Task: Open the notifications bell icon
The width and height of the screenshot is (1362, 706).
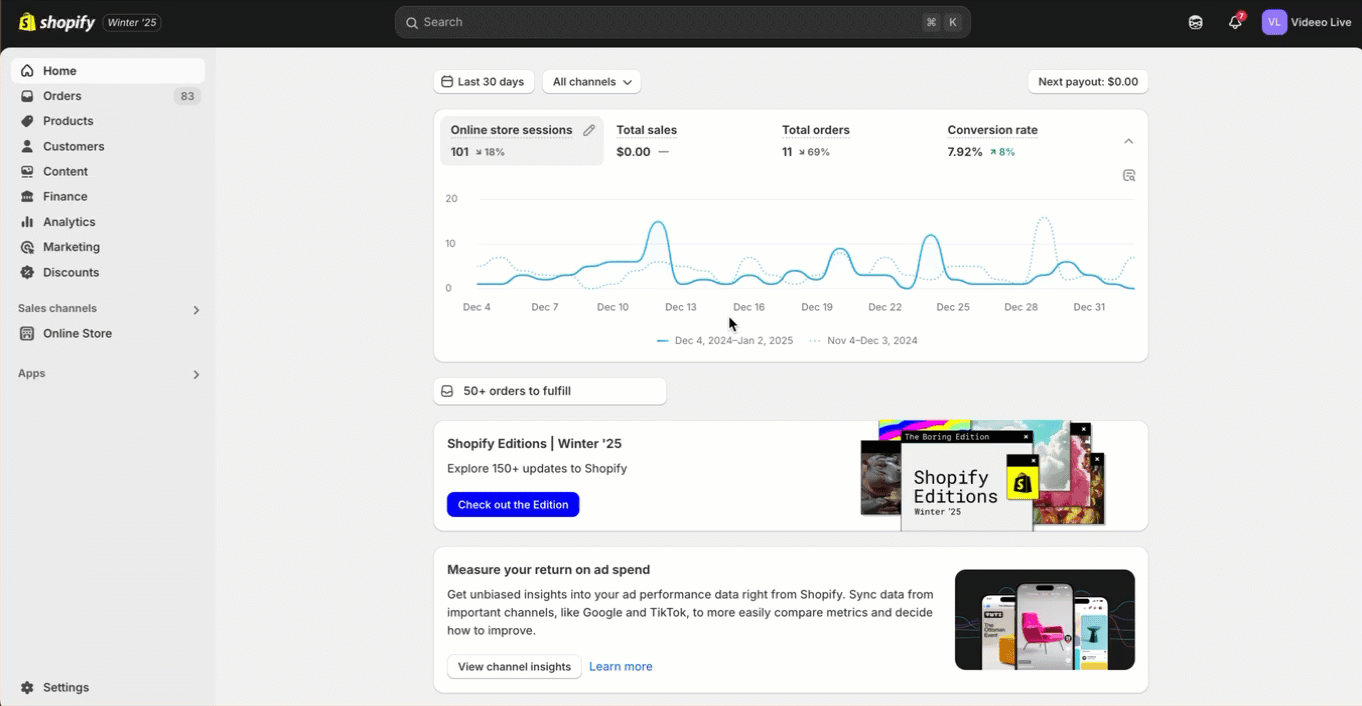Action: [x=1235, y=22]
